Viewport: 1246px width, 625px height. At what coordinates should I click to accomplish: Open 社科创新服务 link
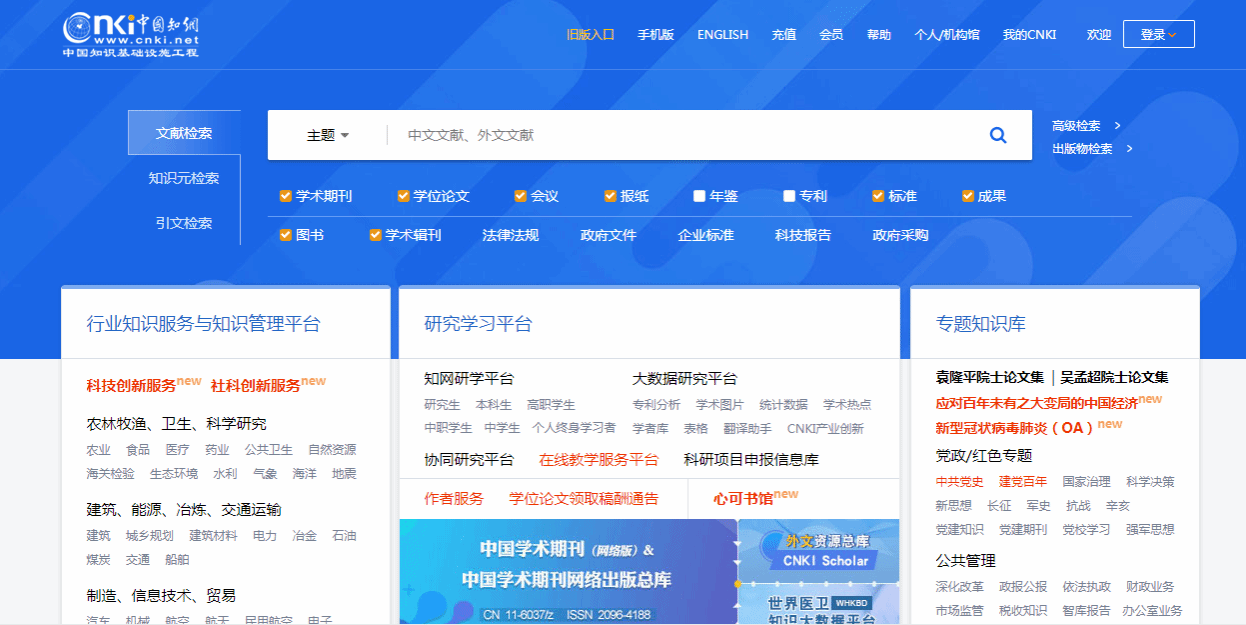tap(255, 385)
